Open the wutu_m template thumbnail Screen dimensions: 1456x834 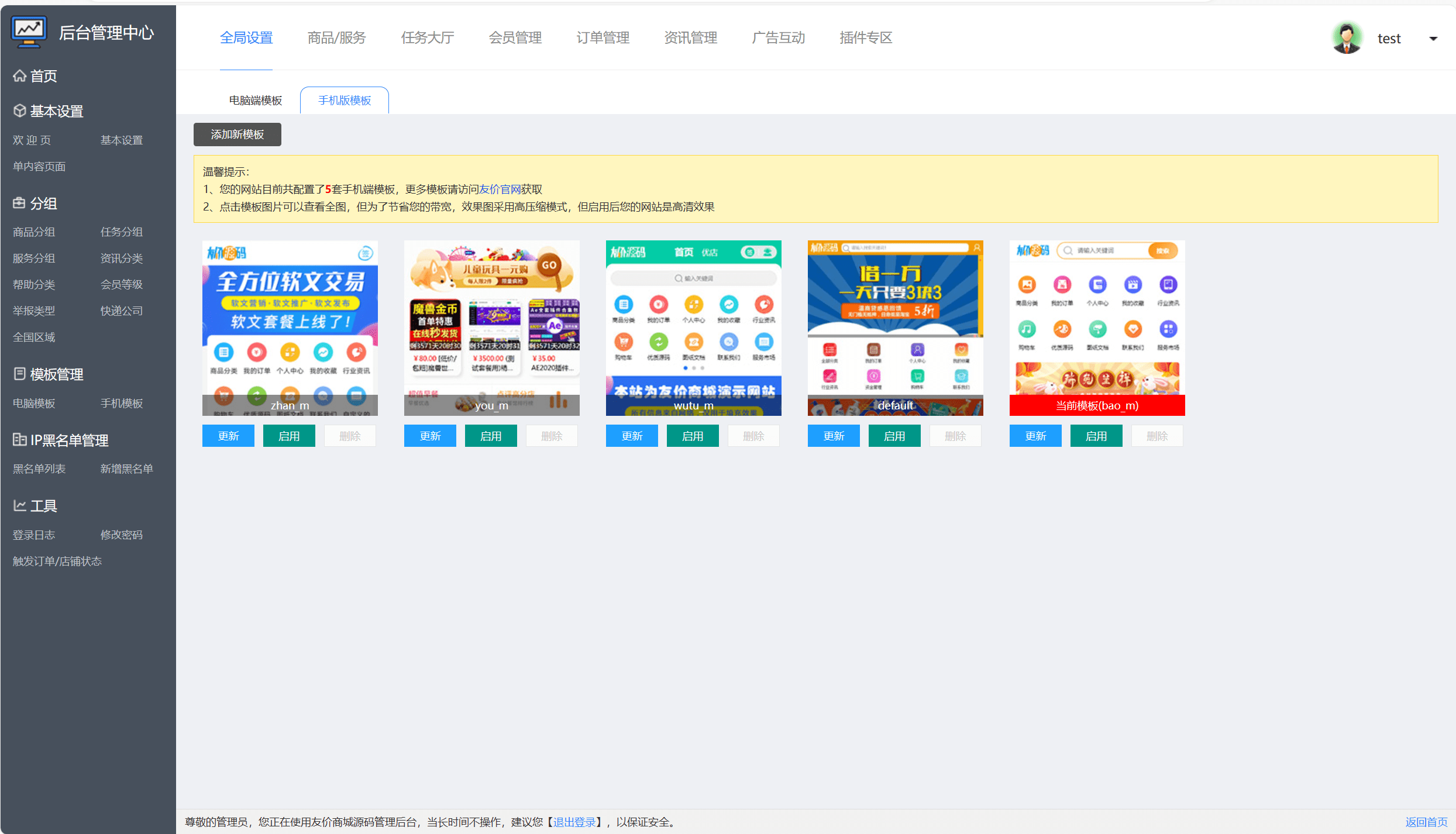point(694,328)
